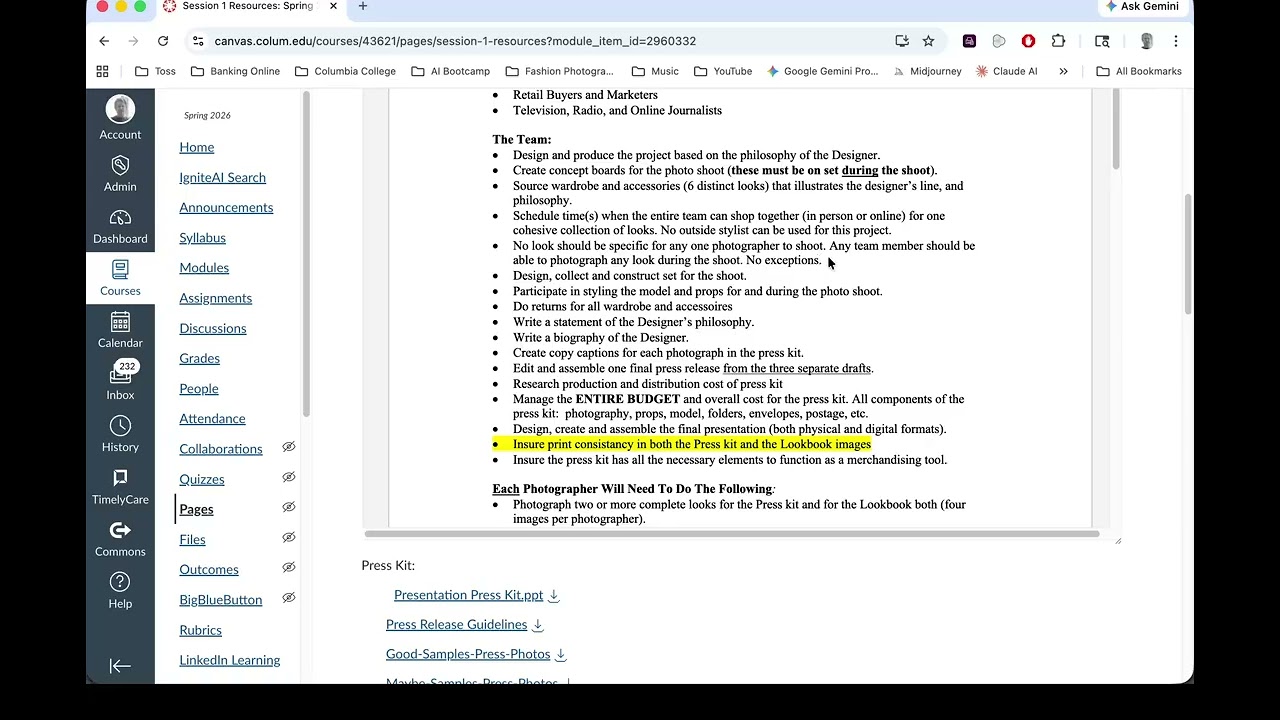The image size is (1280, 720).
Task: Open the Music bookmark folder
Action: [655, 71]
